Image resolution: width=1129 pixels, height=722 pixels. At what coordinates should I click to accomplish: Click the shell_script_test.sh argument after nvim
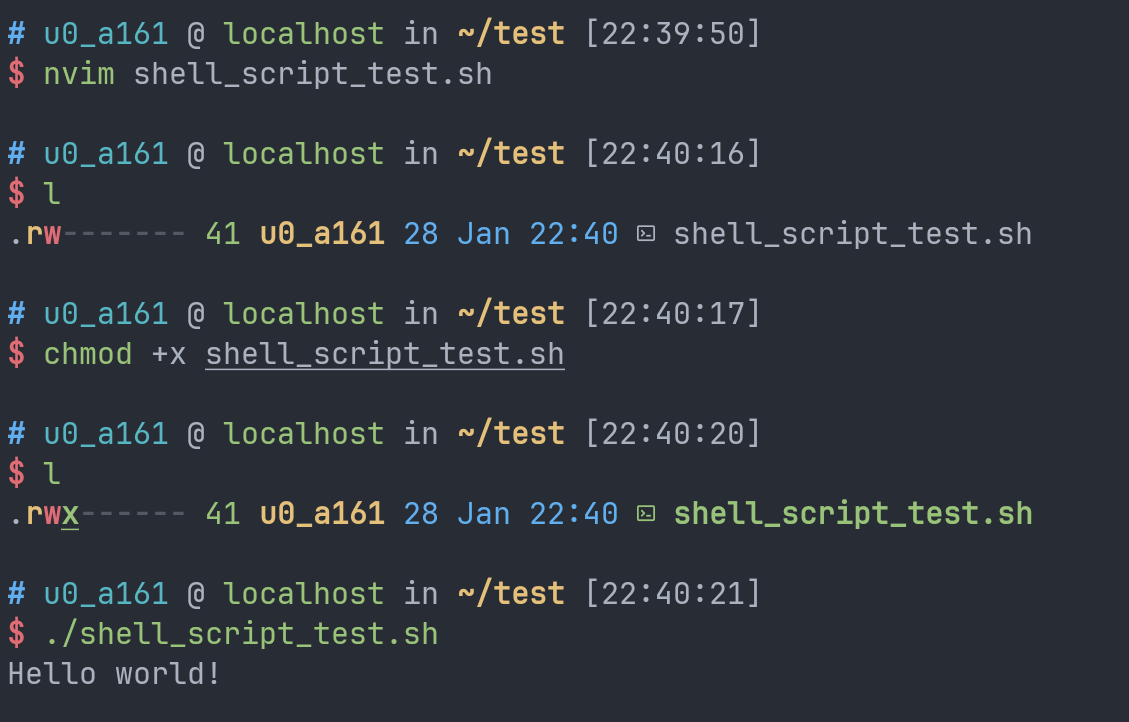pyautogui.click(x=313, y=74)
